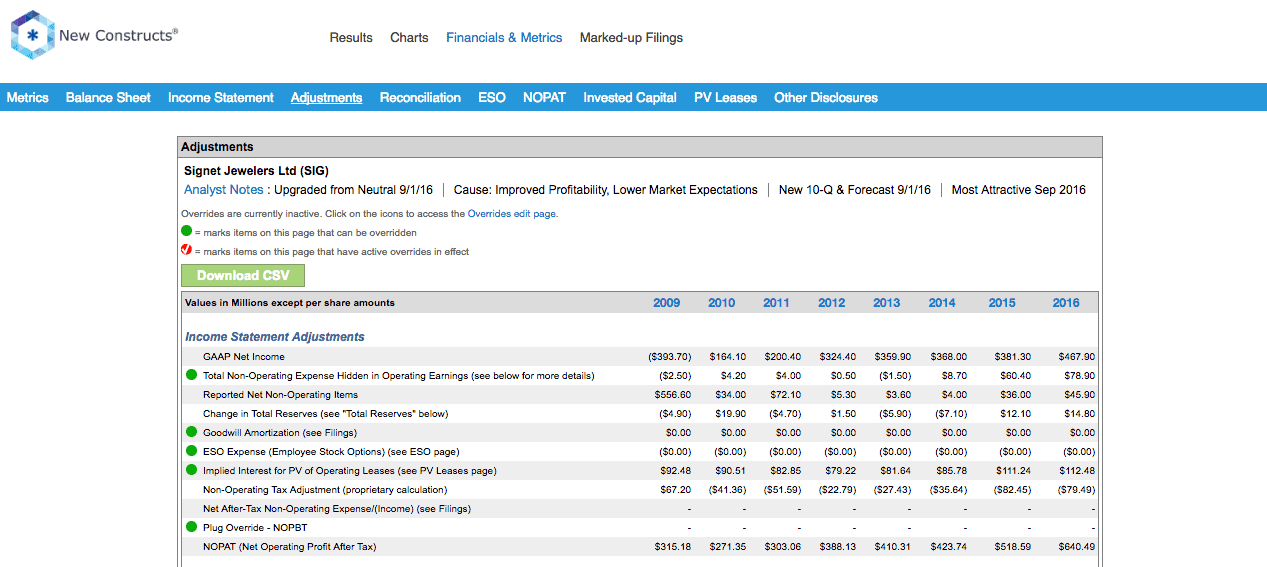The width and height of the screenshot is (1267, 567).
Task: Click the 2011 year column header
Action: 776,303
